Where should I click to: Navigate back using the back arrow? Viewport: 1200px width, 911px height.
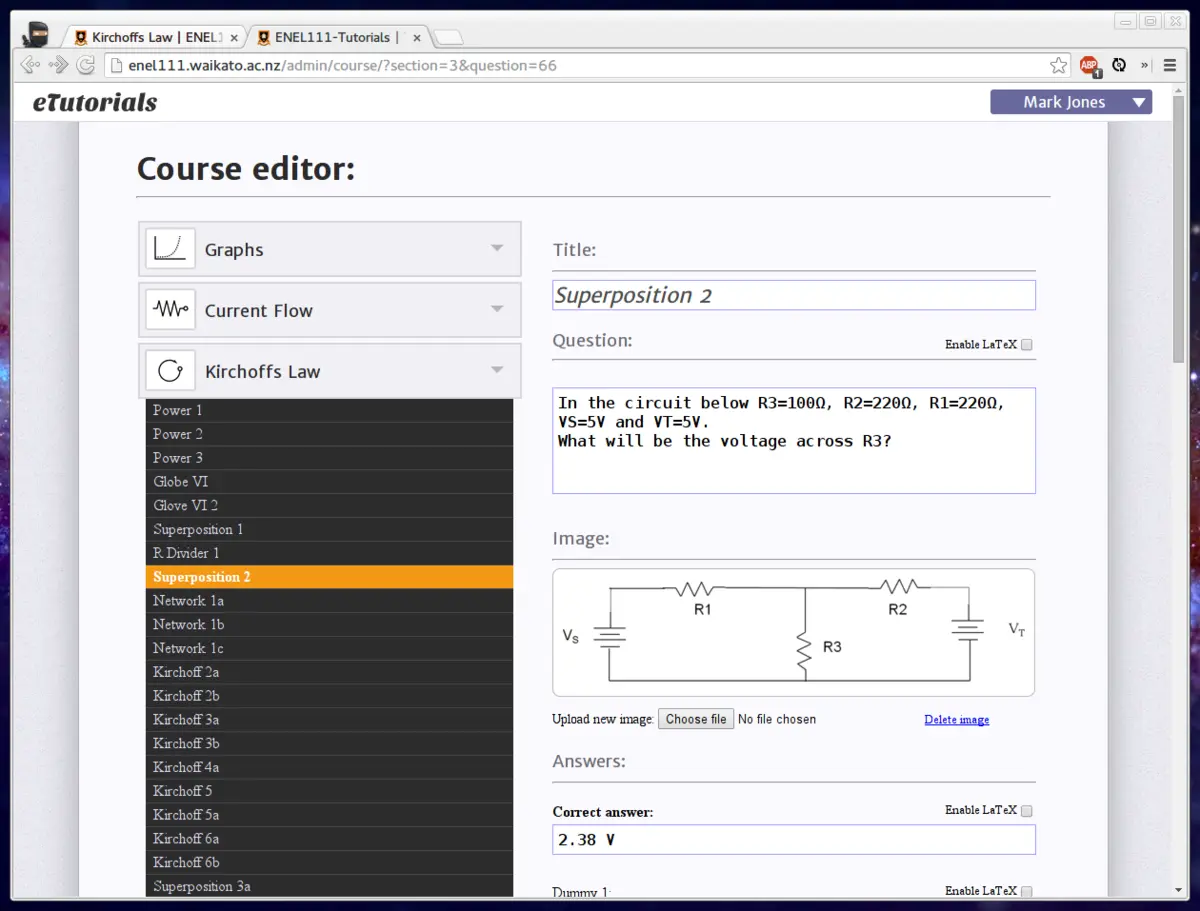point(28,65)
